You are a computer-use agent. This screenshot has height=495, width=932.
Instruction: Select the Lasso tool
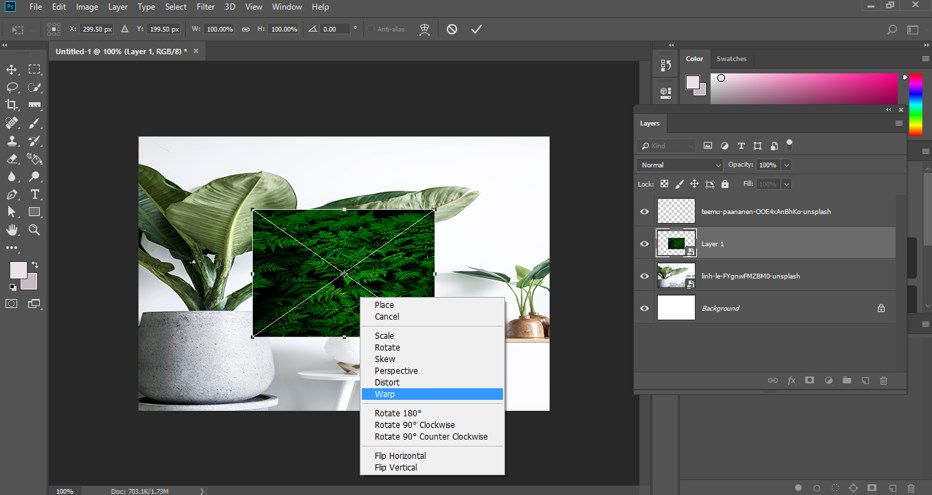tap(12, 87)
